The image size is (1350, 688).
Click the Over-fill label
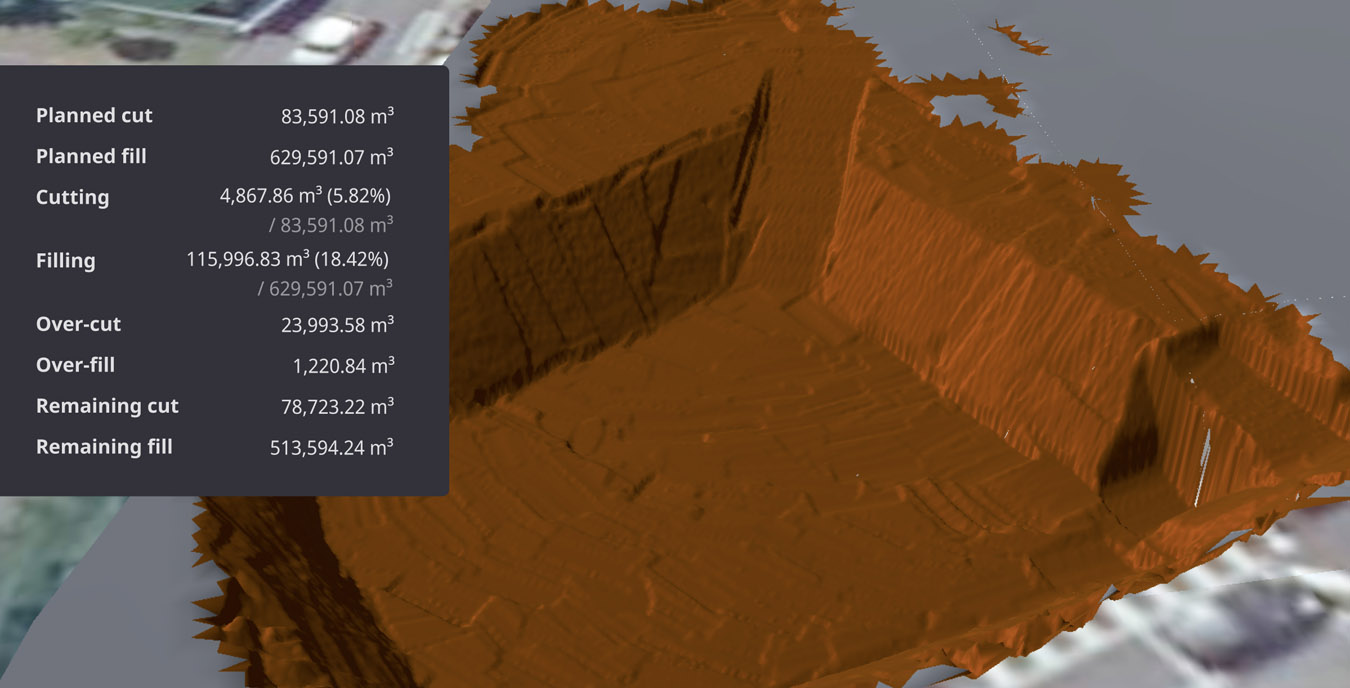[x=75, y=366]
